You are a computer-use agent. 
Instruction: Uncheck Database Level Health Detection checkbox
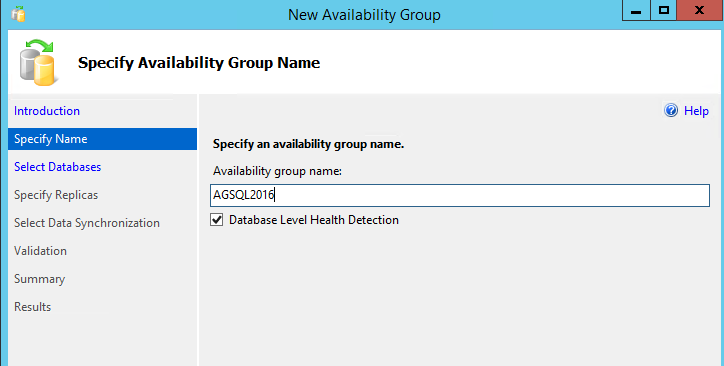coord(217,220)
